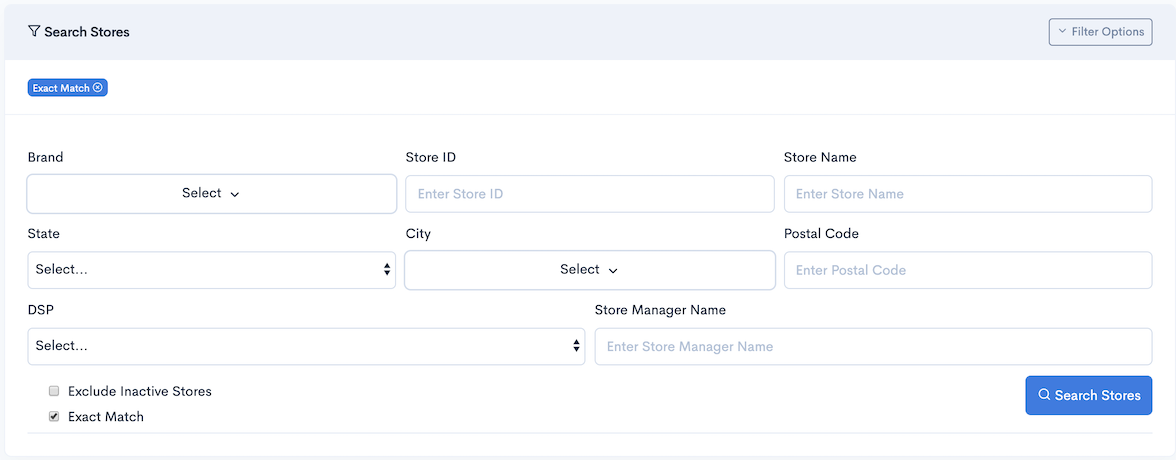Open the City dropdown
The height and width of the screenshot is (460, 1176).
(x=590, y=270)
